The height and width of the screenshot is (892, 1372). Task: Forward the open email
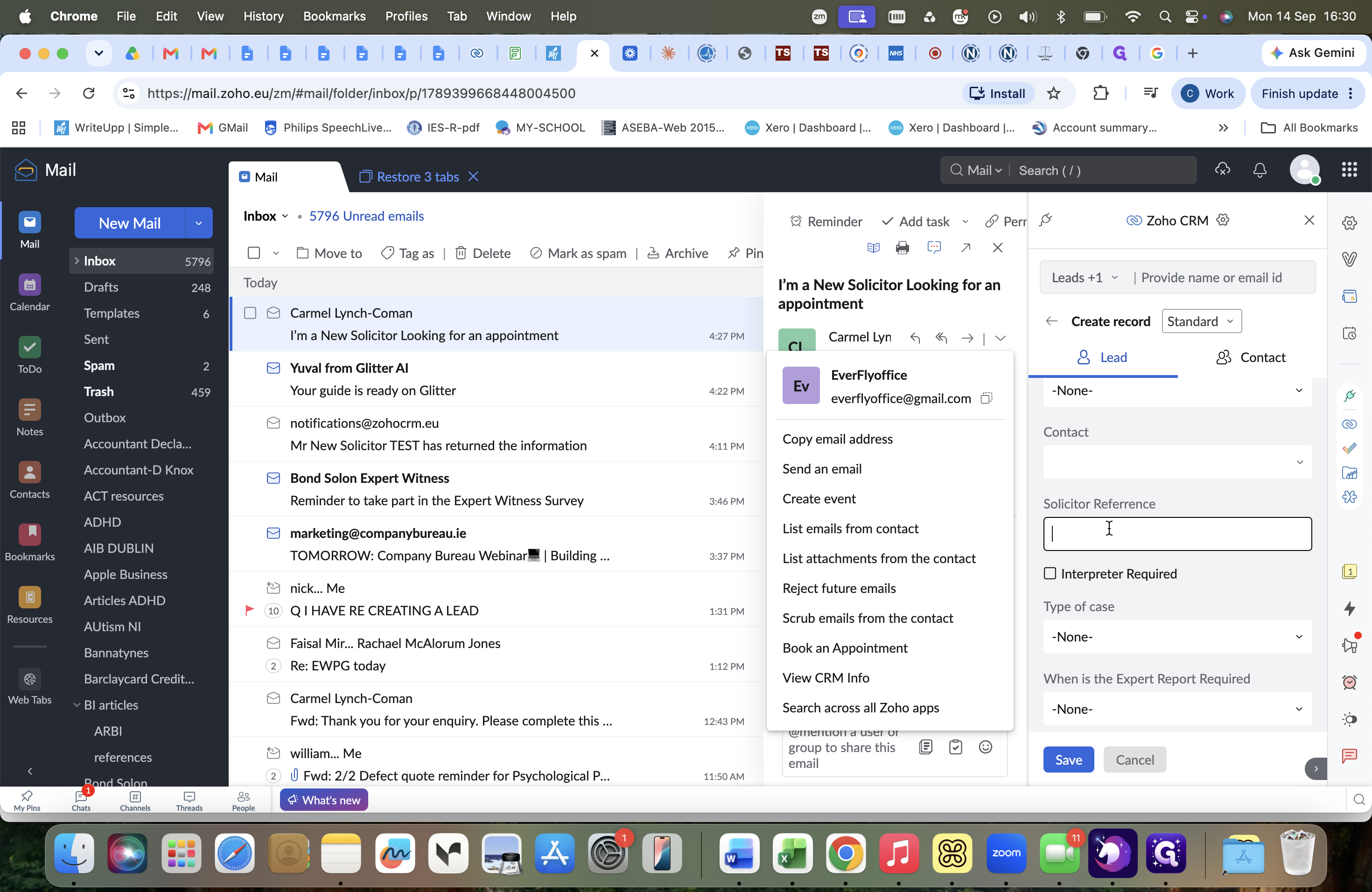pyautogui.click(x=967, y=338)
